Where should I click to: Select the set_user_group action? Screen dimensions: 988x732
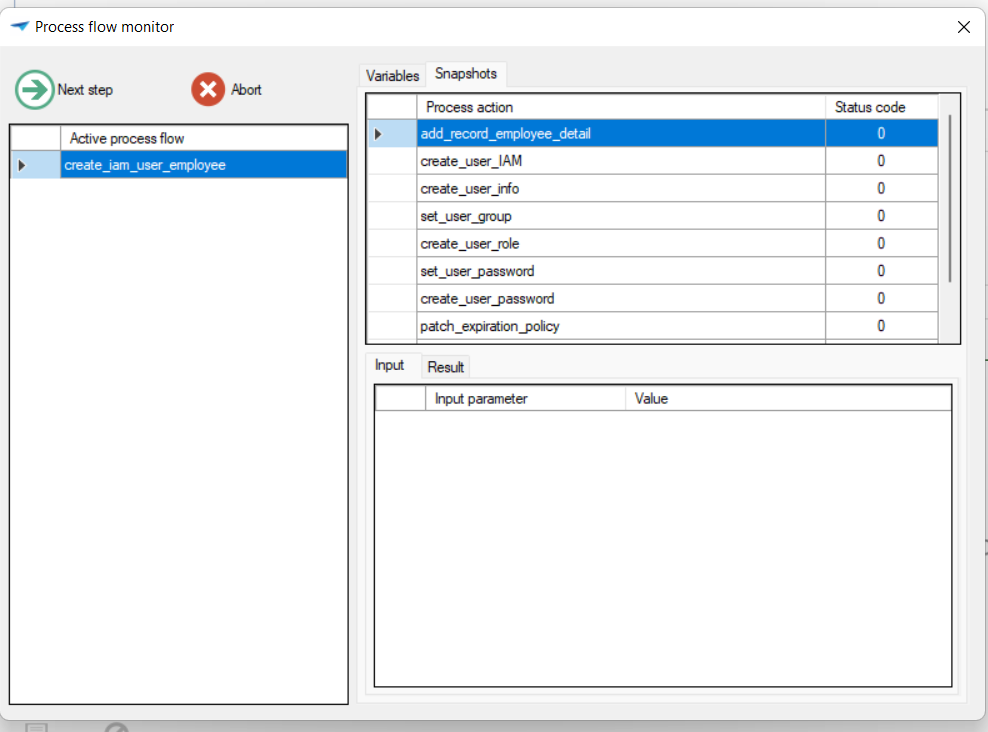[621, 216]
